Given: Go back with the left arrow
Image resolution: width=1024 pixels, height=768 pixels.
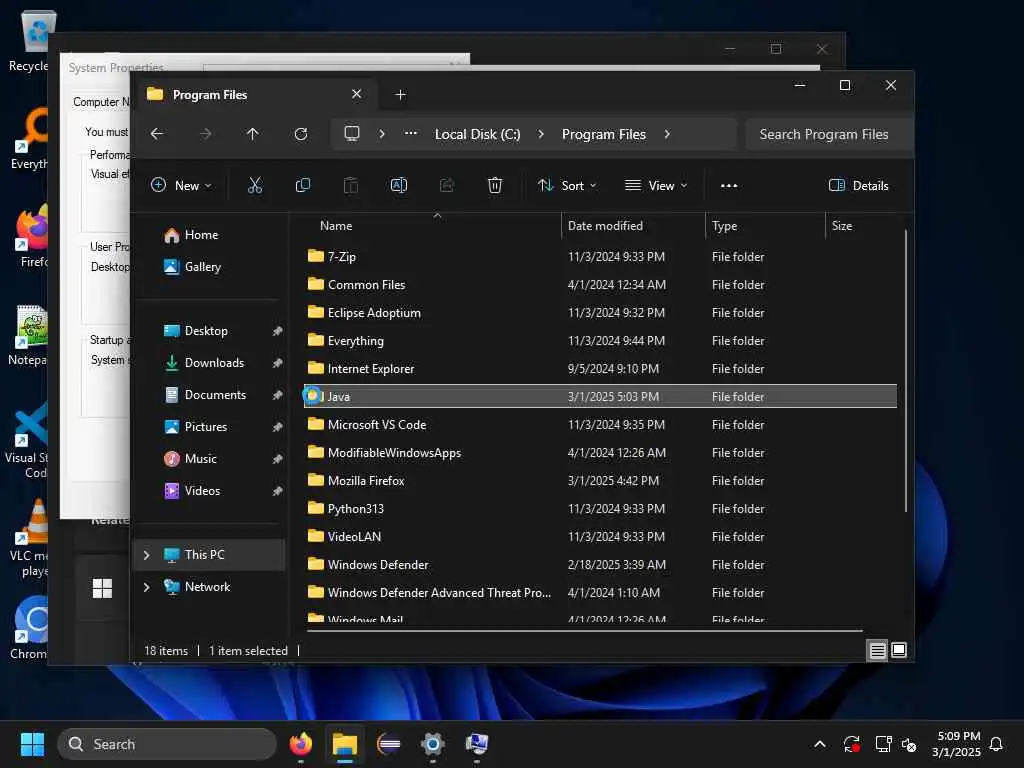Looking at the screenshot, I should 157,134.
